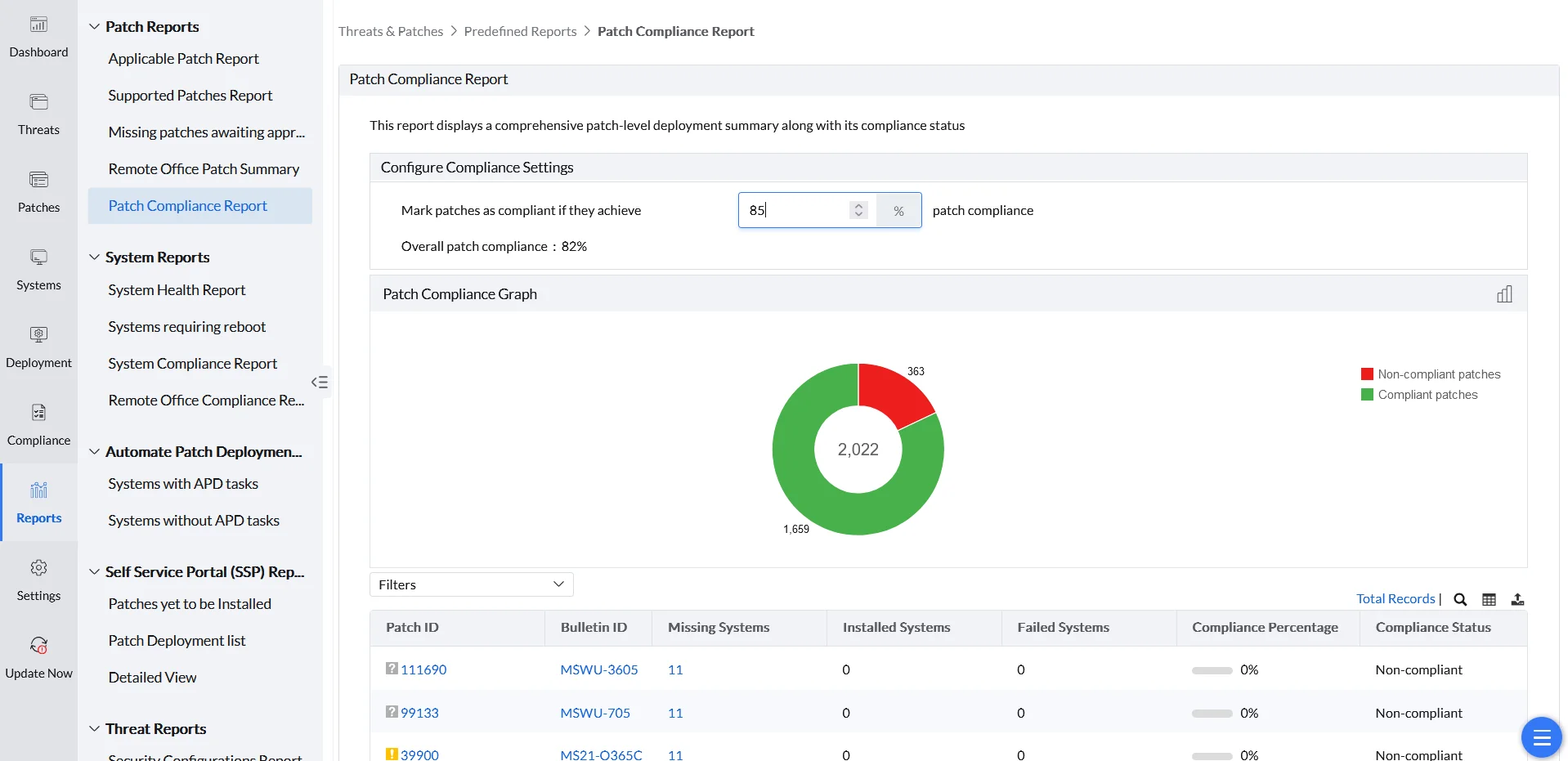Adjust the compliance percentage stepper arrows
The width and height of the screenshot is (1568, 761).
[858, 210]
